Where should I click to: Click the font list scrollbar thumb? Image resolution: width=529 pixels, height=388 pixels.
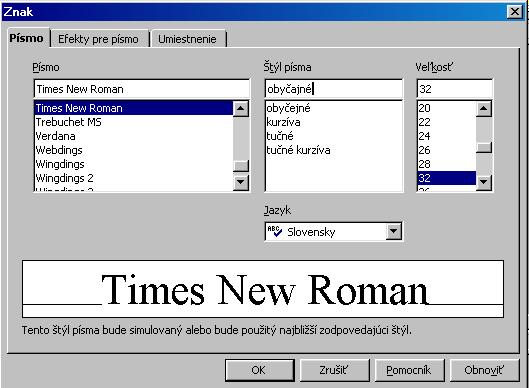pos(241,166)
